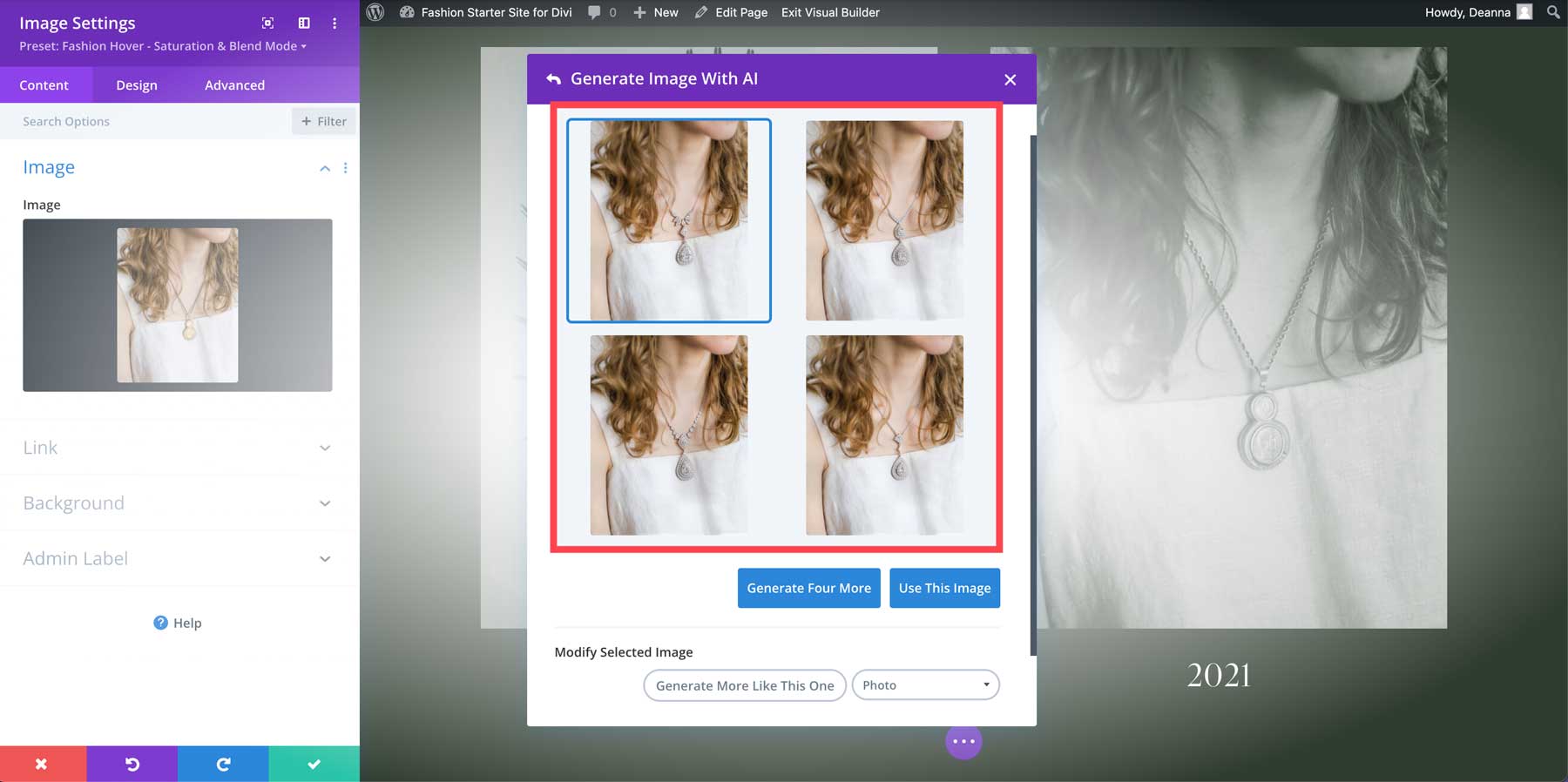Click the Help question mark icon
The width and height of the screenshot is (1568, 782).
coord(160,623)
